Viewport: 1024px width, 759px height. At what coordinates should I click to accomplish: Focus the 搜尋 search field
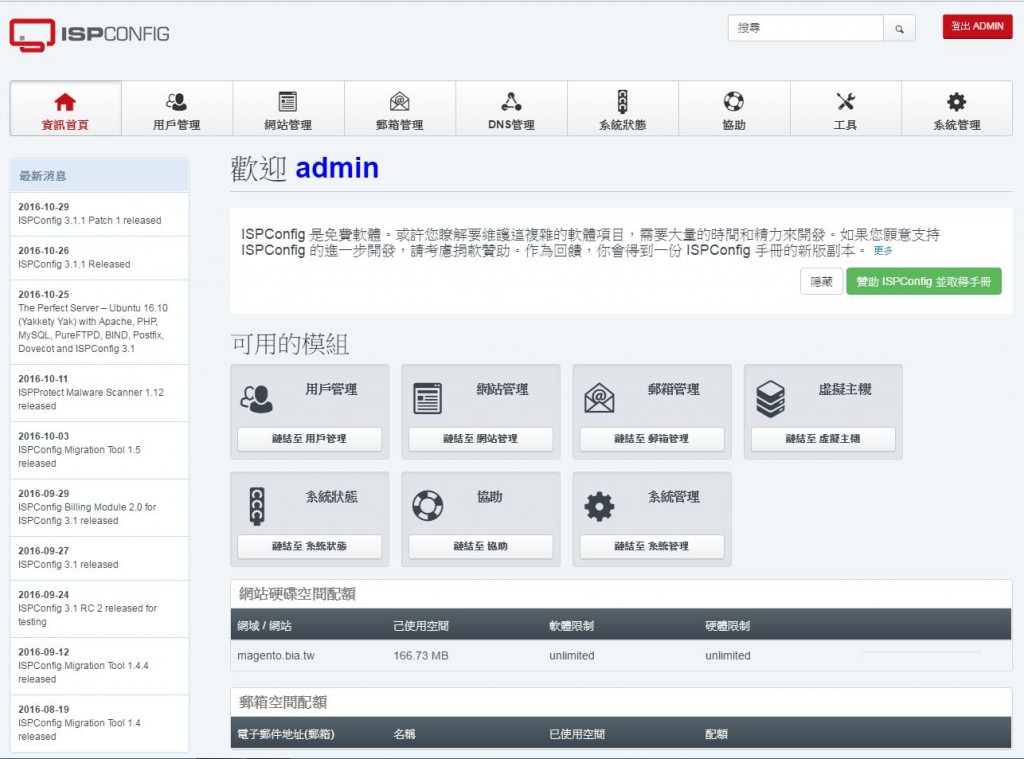(x=806, y=29)
